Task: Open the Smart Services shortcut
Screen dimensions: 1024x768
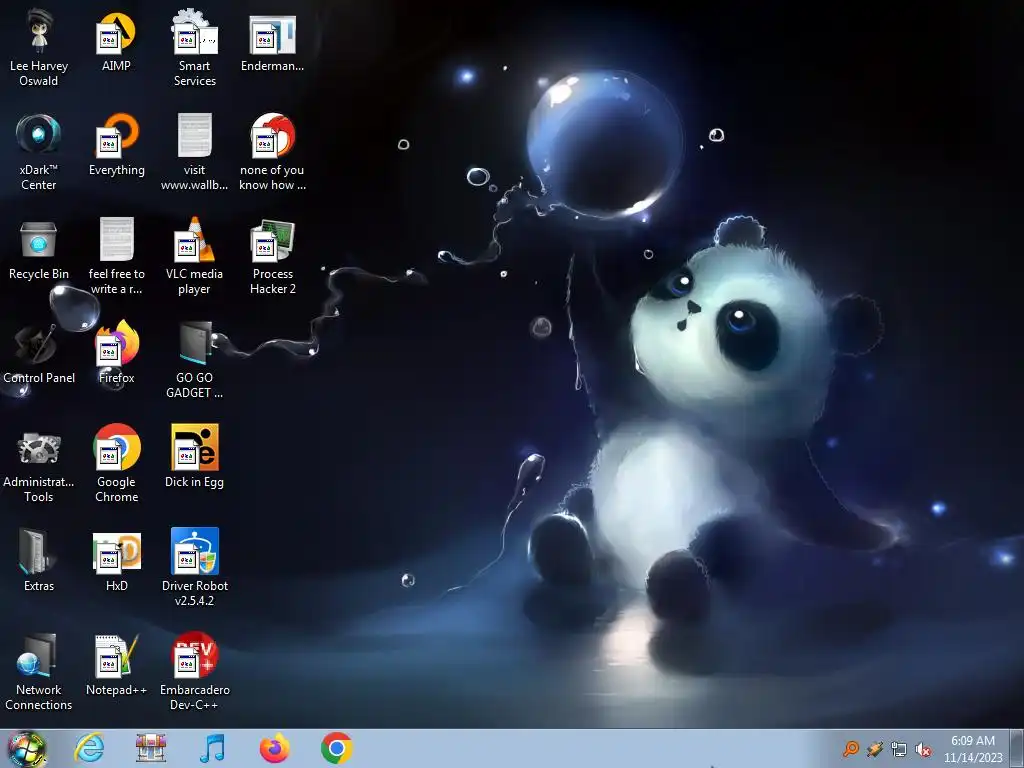Action: tap(195, 47)
